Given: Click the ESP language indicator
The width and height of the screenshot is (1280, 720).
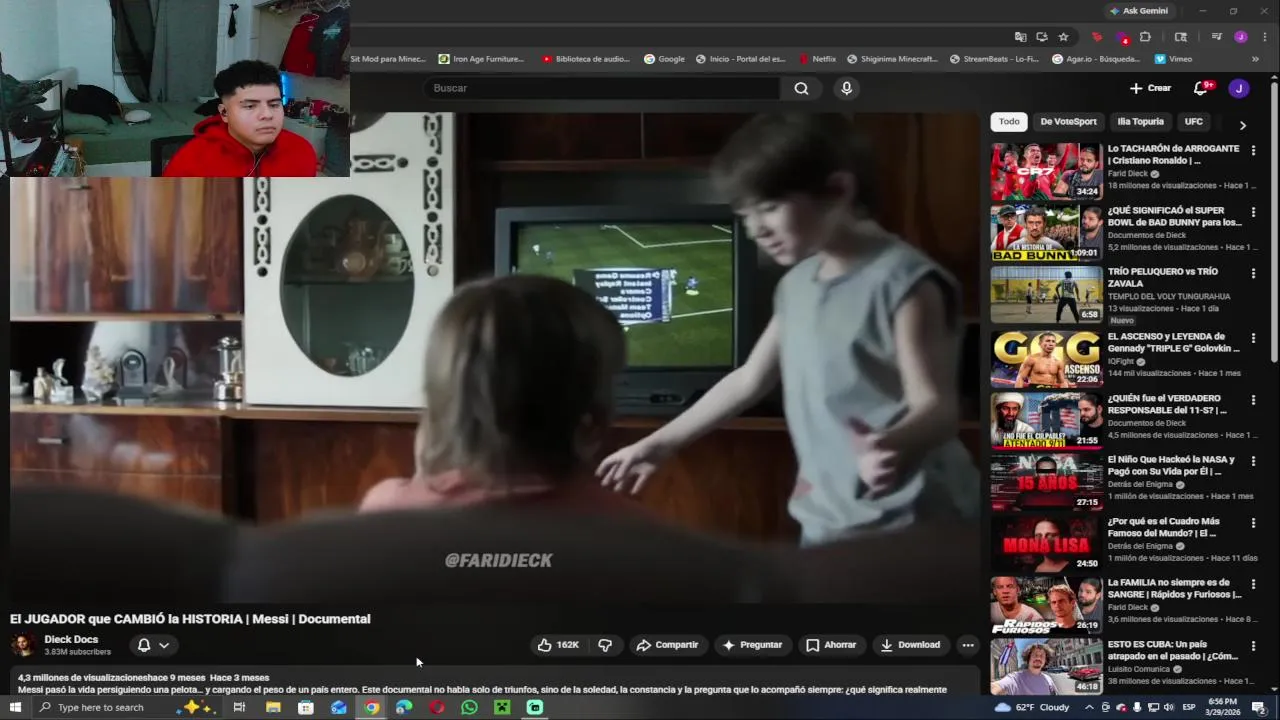Looking at the screenshot, I should (1190, 707).
